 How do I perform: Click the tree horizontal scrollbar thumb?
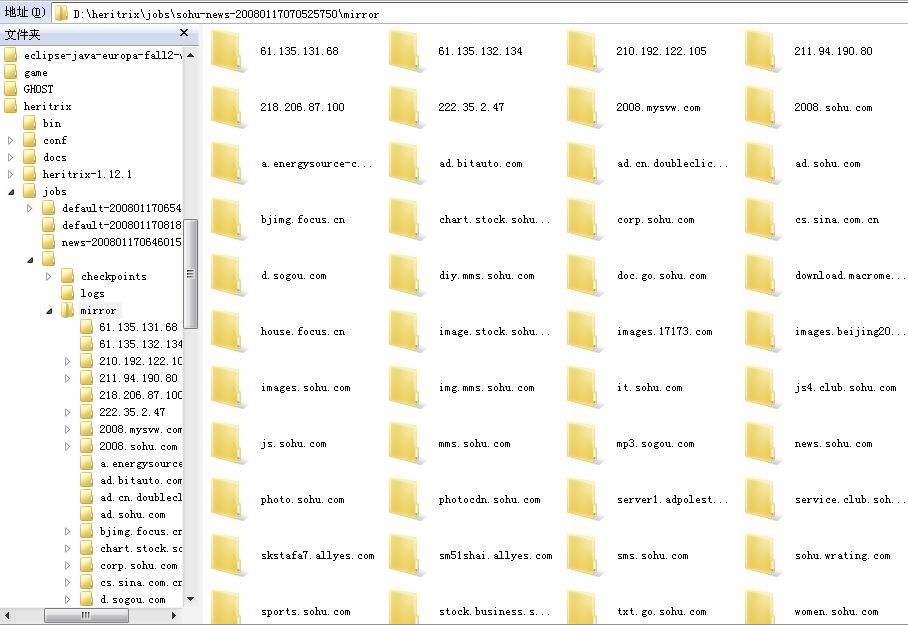point(86,615)
